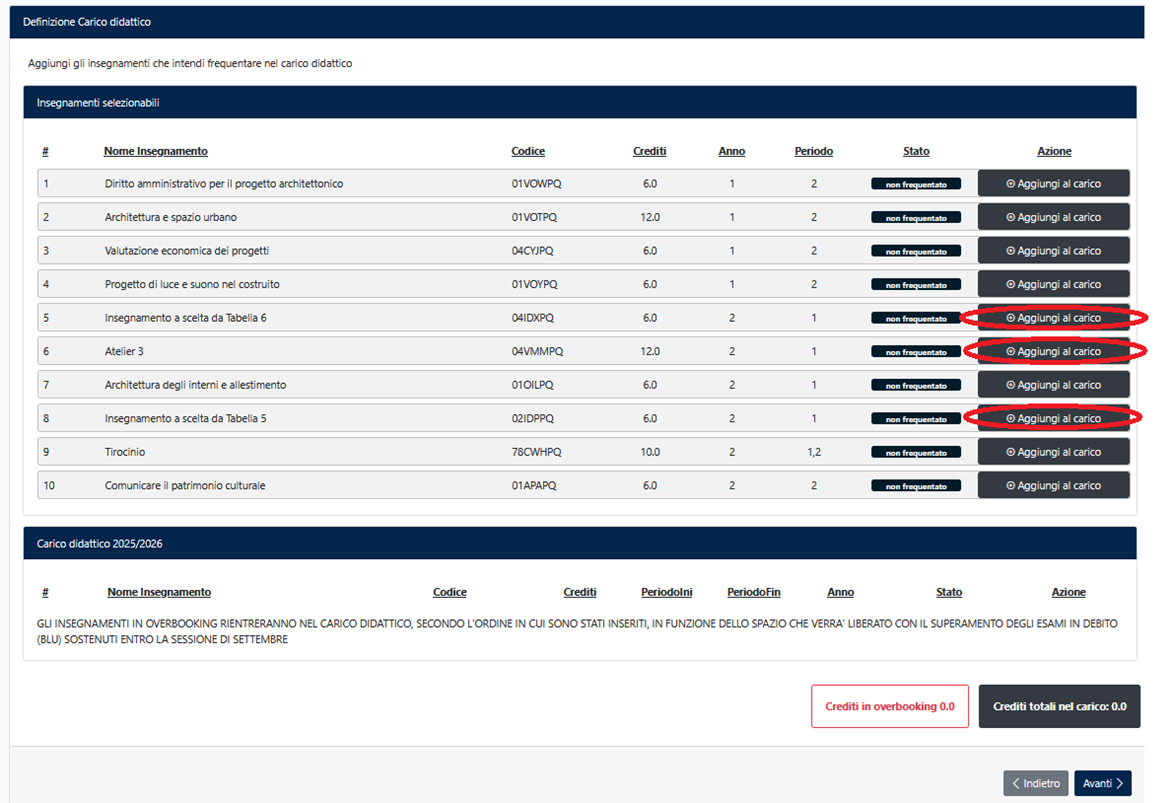The width and height of the screenshot is (1175, 803).
Task: Click Aggiungi al carico for Valutazione economica
Action: pos(1053,251)
